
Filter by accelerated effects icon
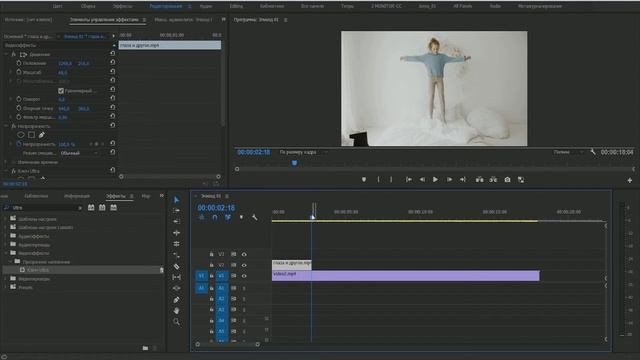point(91,208)
